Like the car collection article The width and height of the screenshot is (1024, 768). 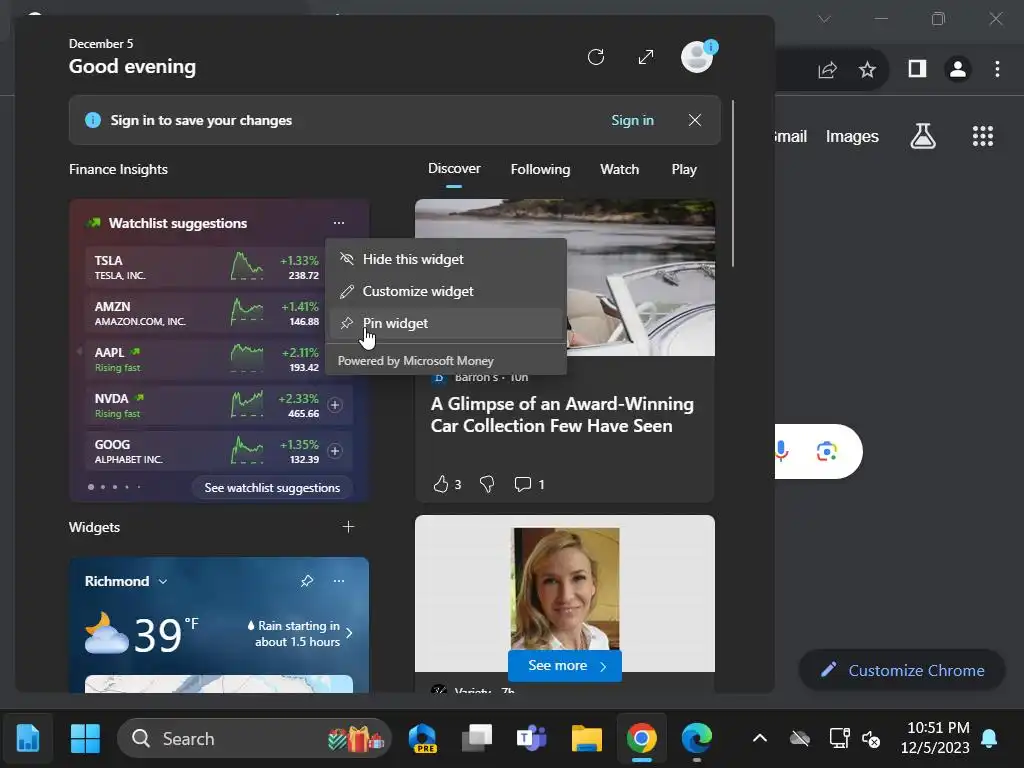coord(441,484)
